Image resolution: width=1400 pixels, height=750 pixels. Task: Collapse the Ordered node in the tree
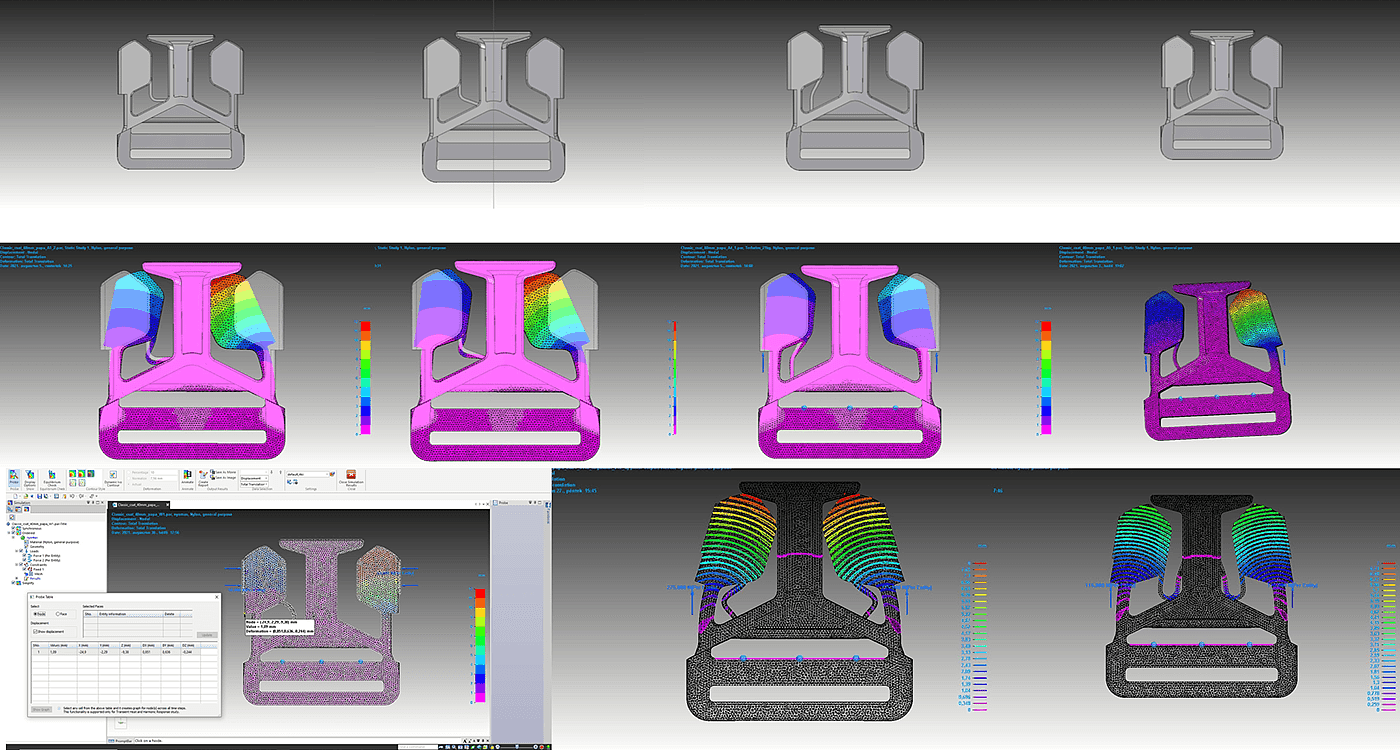click(x=9, y=533)
